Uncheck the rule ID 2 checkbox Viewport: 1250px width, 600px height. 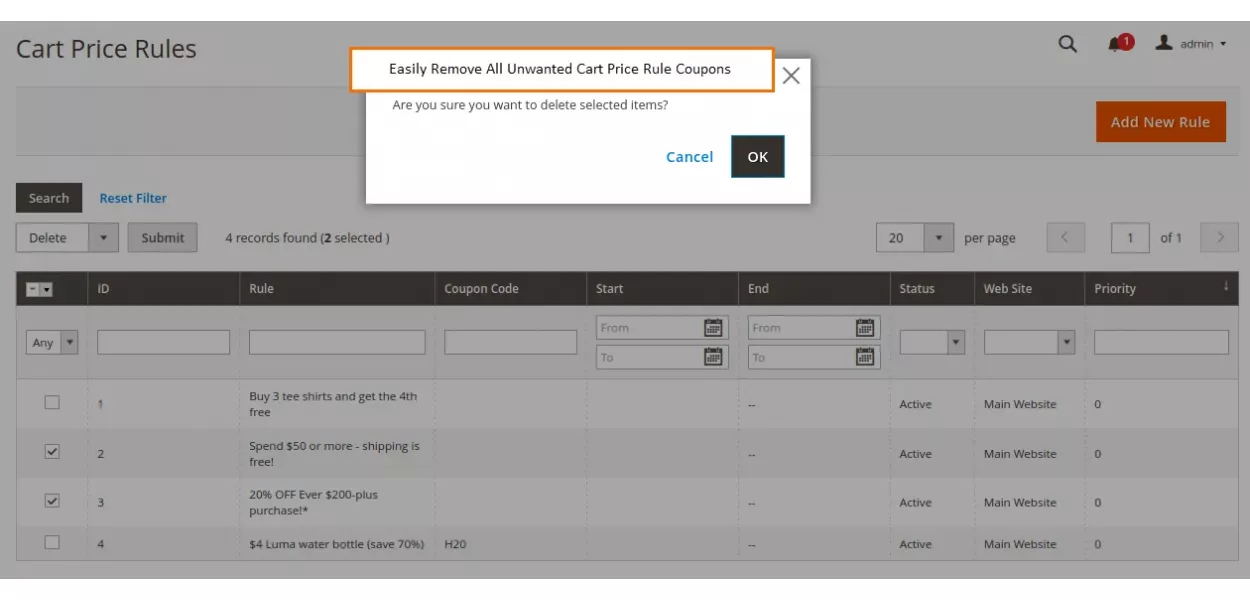tap(52, 452)
